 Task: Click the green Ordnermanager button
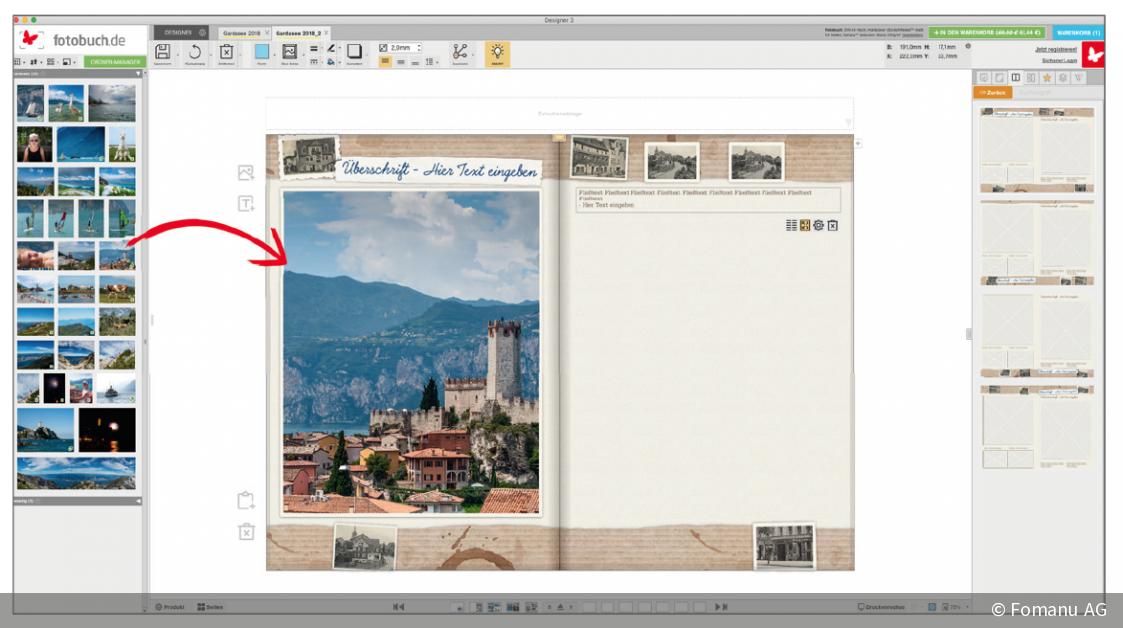click(115, 62)
